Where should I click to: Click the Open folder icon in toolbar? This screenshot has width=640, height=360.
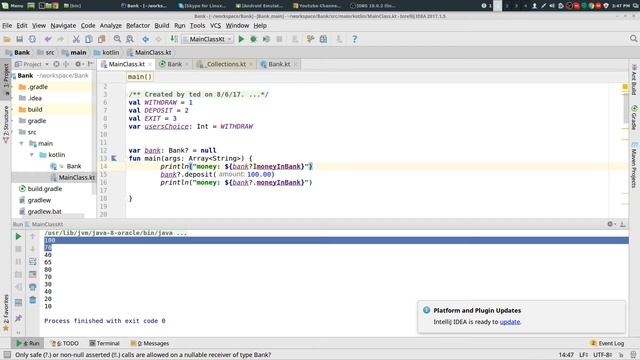(7, 39)
